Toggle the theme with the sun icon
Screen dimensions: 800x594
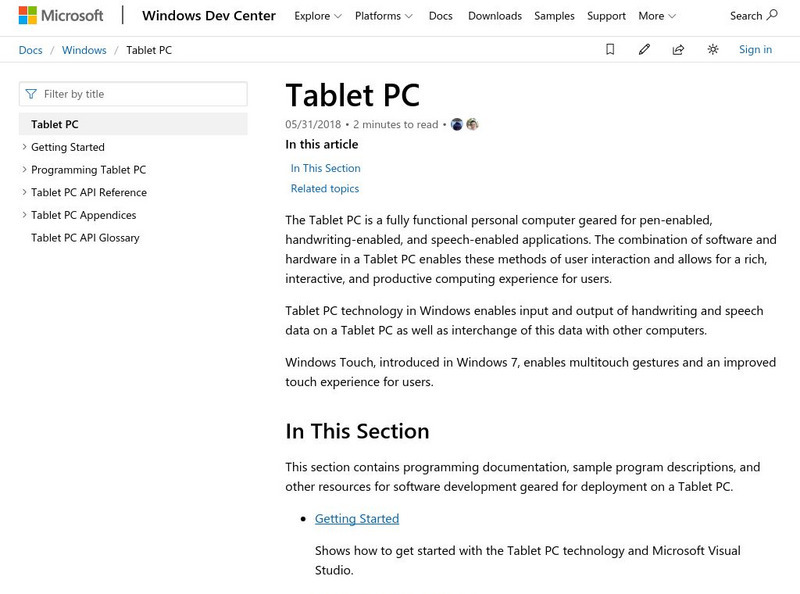(713, 49)
